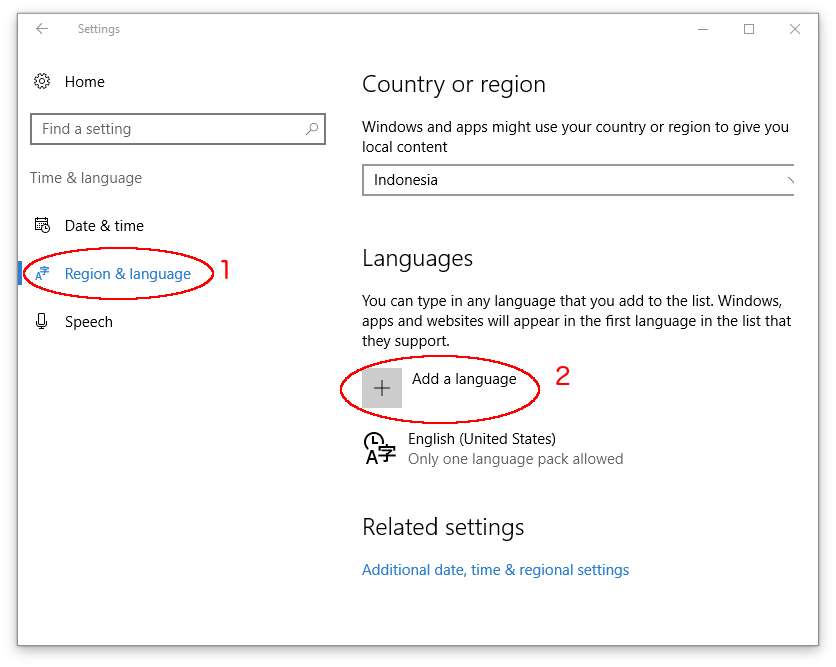The height and width of the screenshot is (667, 836).
Task: Open Additional date, time & regional settings link
Action: click(x=495, y=570)
